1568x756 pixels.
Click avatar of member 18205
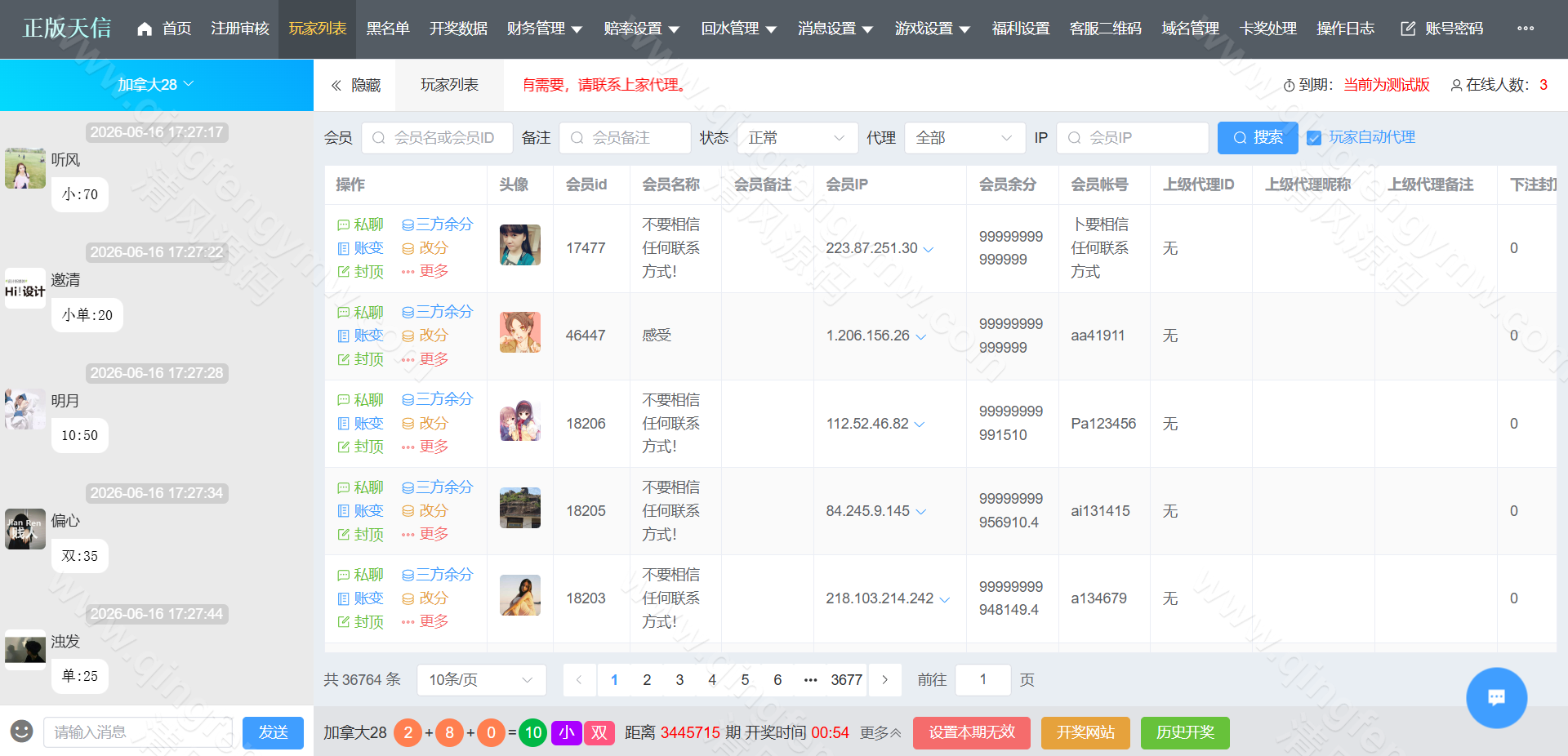[520, 508]
